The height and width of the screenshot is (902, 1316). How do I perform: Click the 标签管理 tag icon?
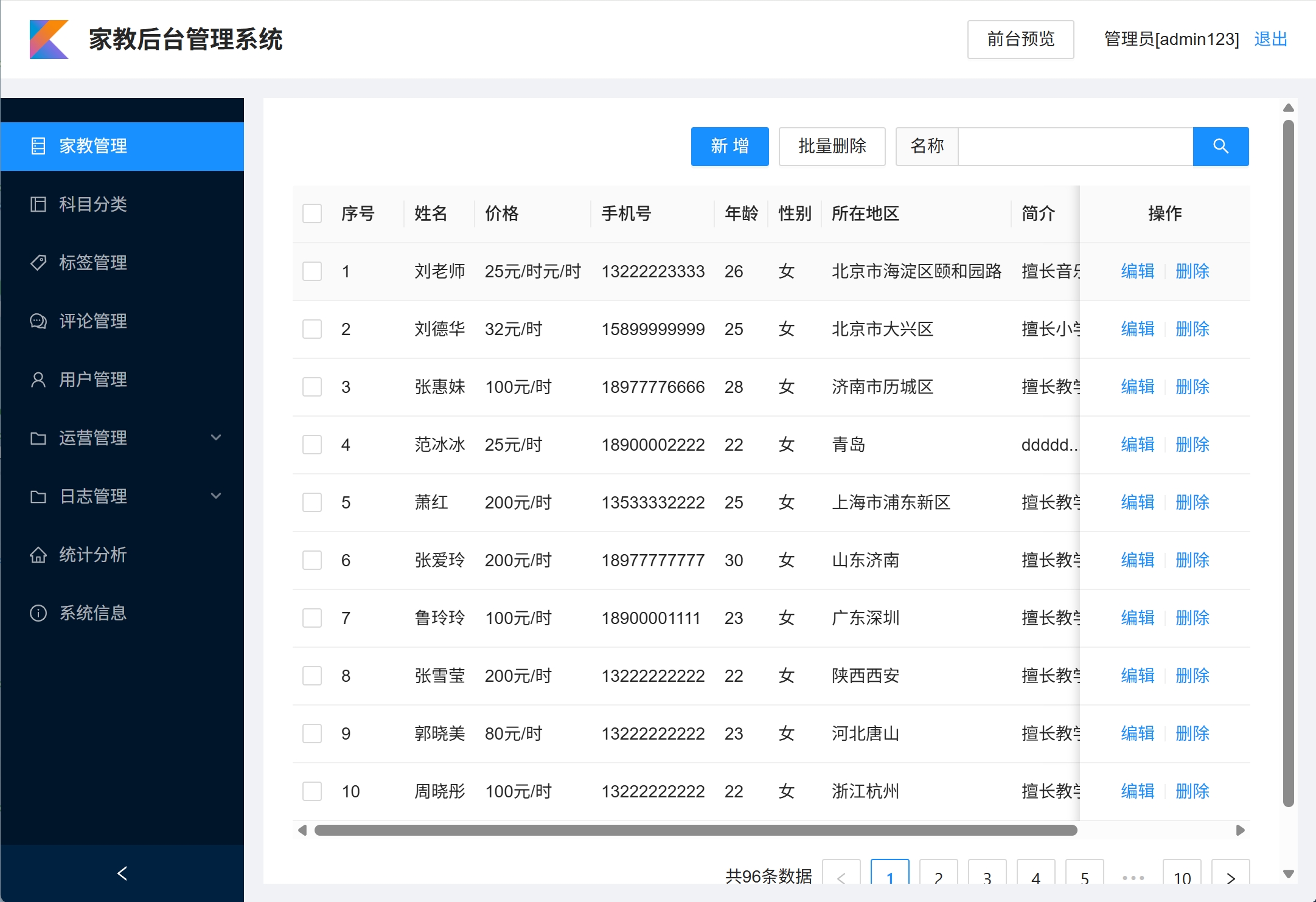click(x=38, y=262)
